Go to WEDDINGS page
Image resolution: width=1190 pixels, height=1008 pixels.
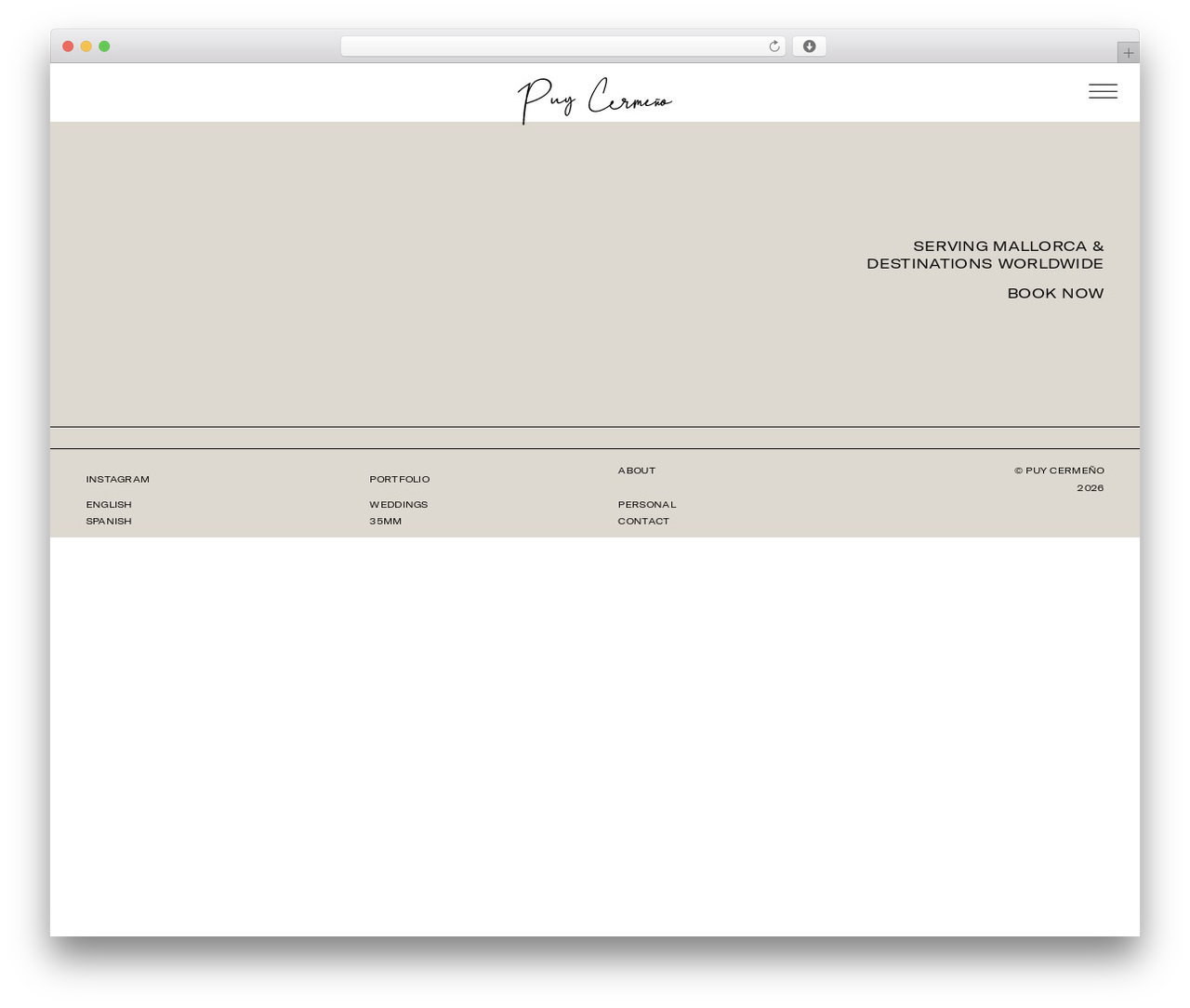(x=399, y=504)
